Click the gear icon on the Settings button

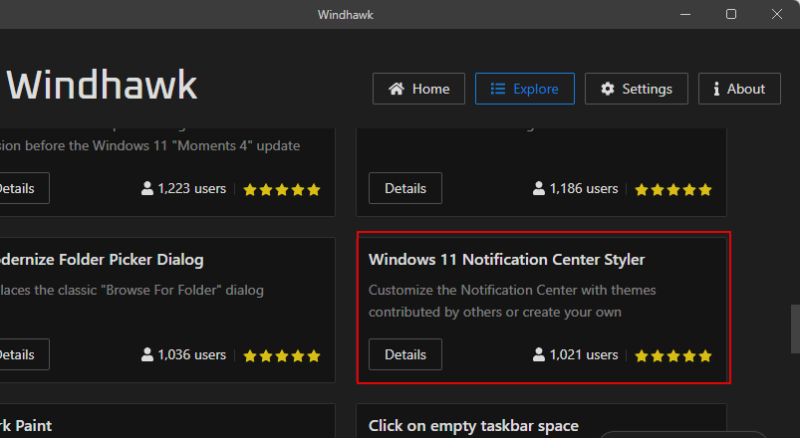[x=607, y=89]
